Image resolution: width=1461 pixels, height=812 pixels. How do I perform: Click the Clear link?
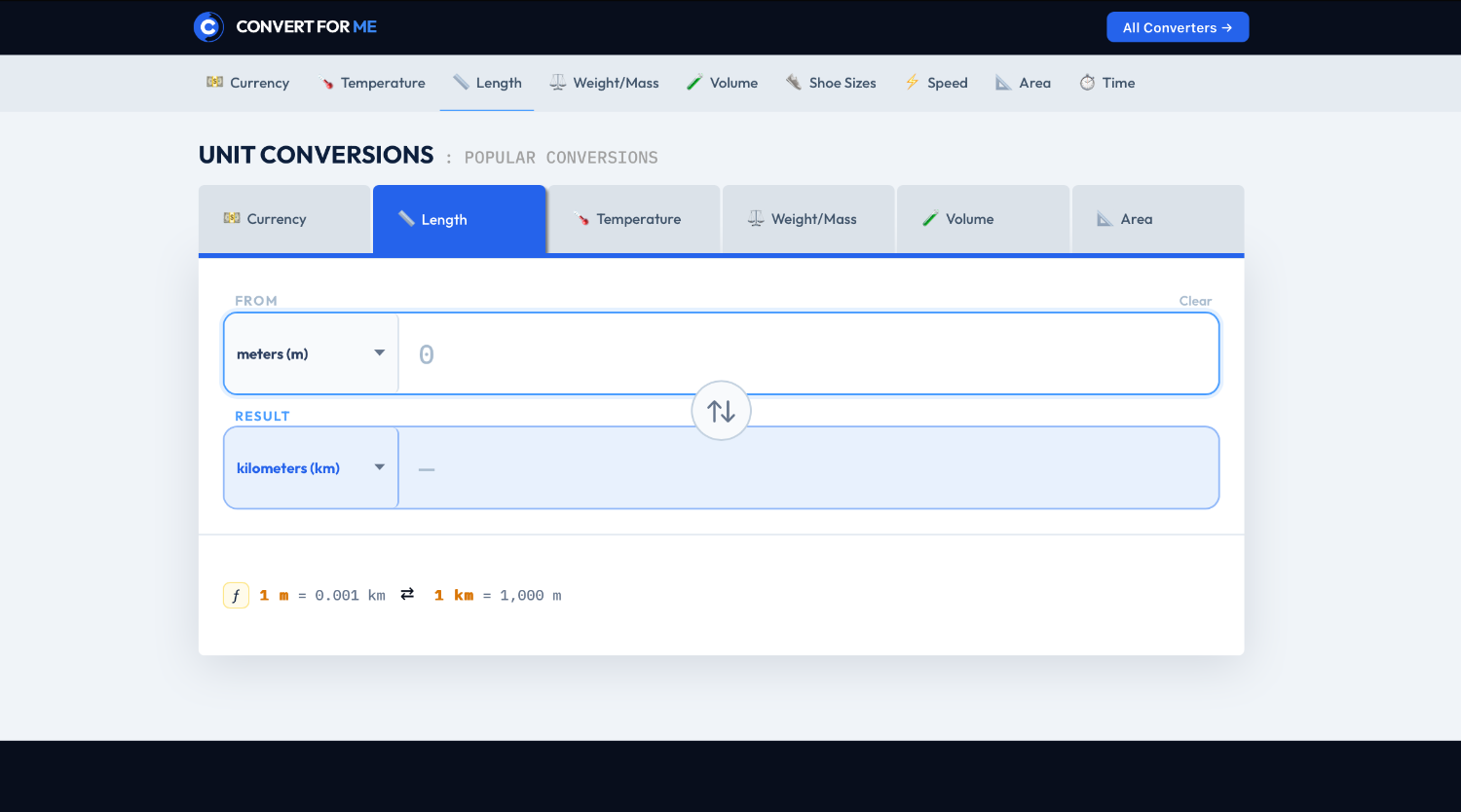click(1195, 301)
